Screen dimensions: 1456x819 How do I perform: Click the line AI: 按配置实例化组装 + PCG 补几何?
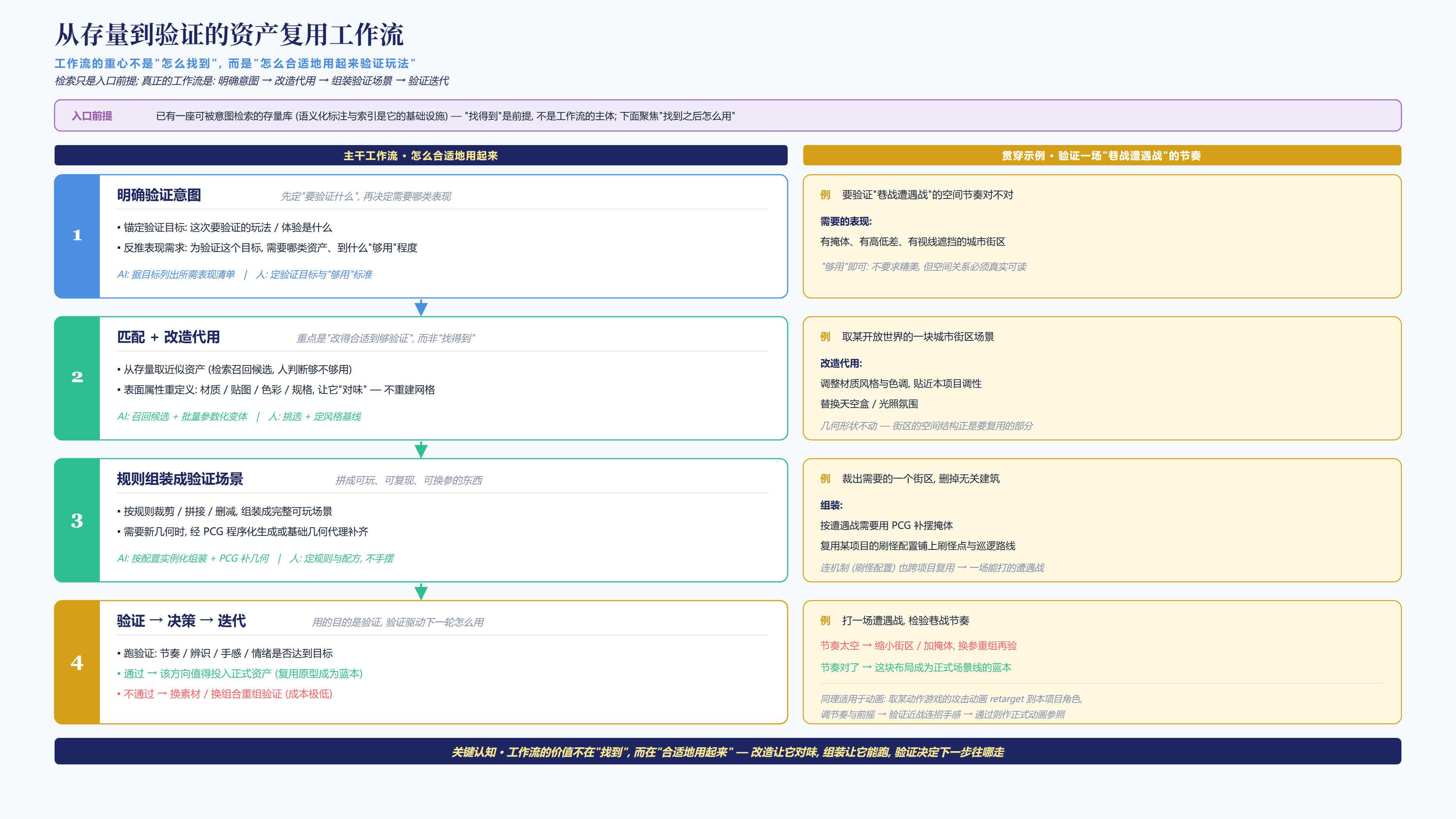pyautogui.click(x=193, y=558)
